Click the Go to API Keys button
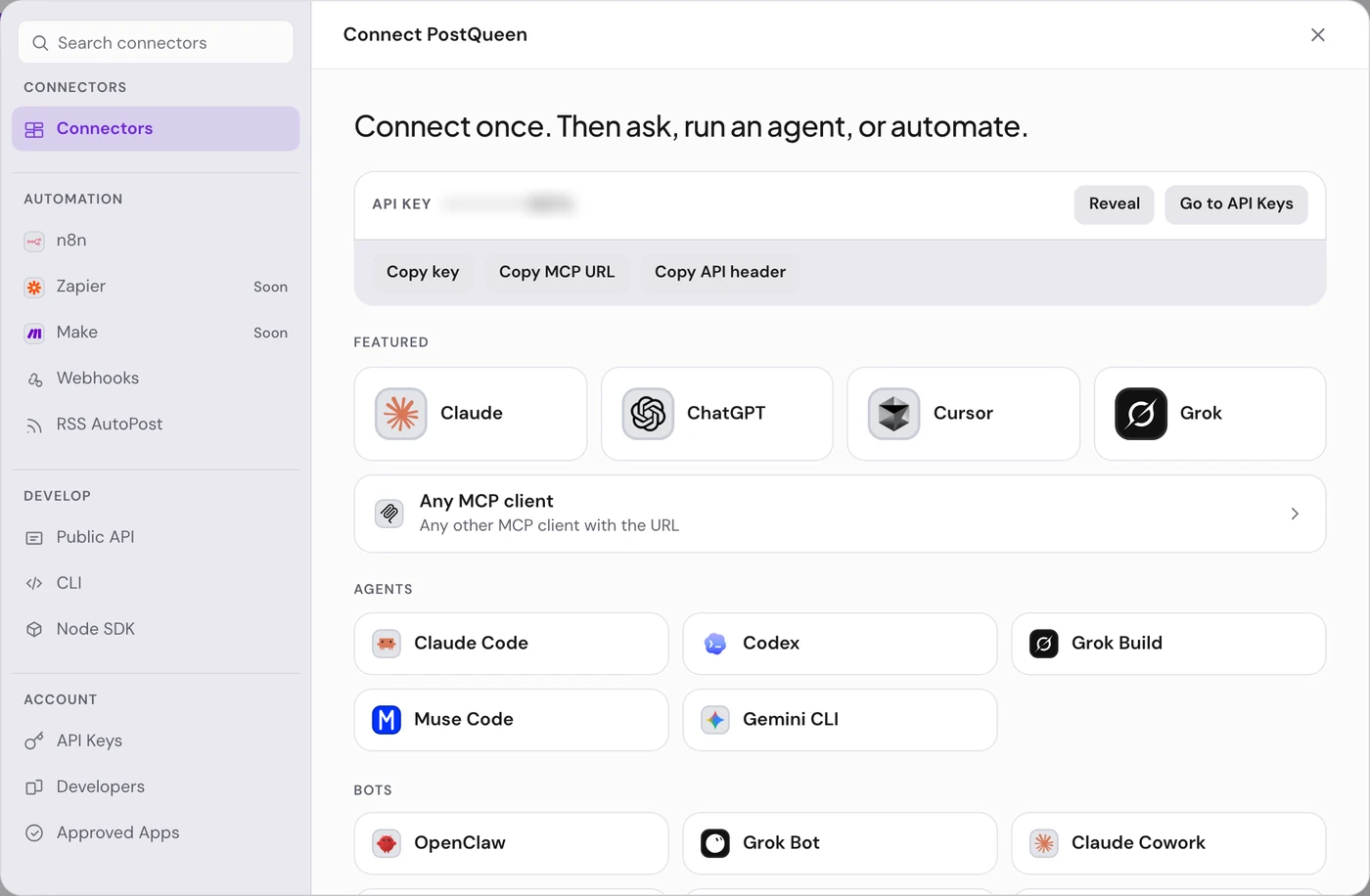 1236,203
